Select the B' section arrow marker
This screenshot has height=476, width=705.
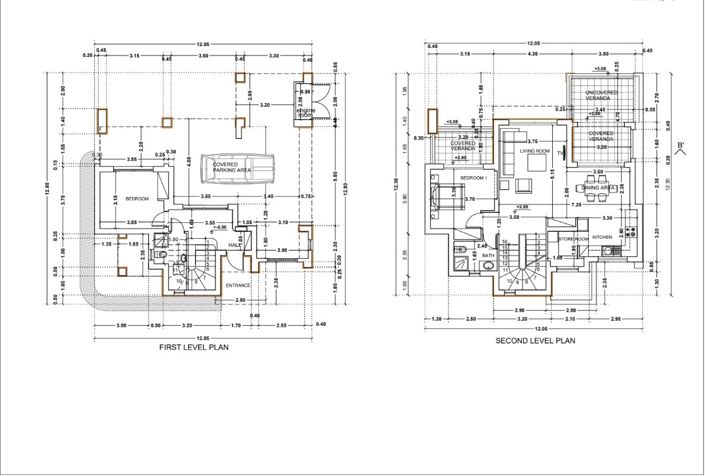point(681,149)
